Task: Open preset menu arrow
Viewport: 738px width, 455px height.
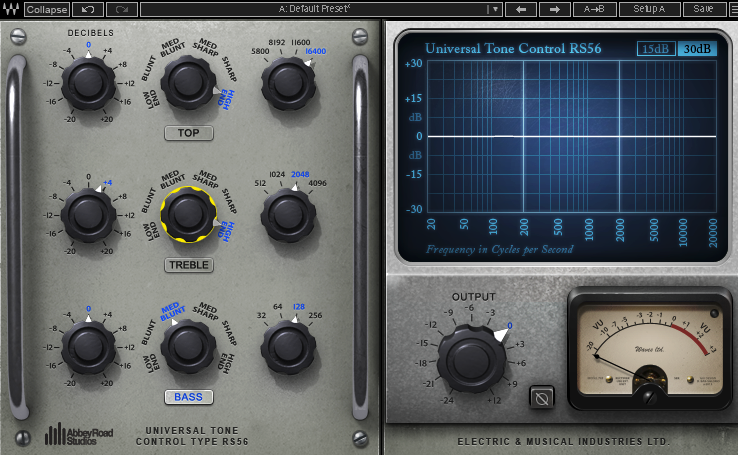Action: click(x=495, y=9)
